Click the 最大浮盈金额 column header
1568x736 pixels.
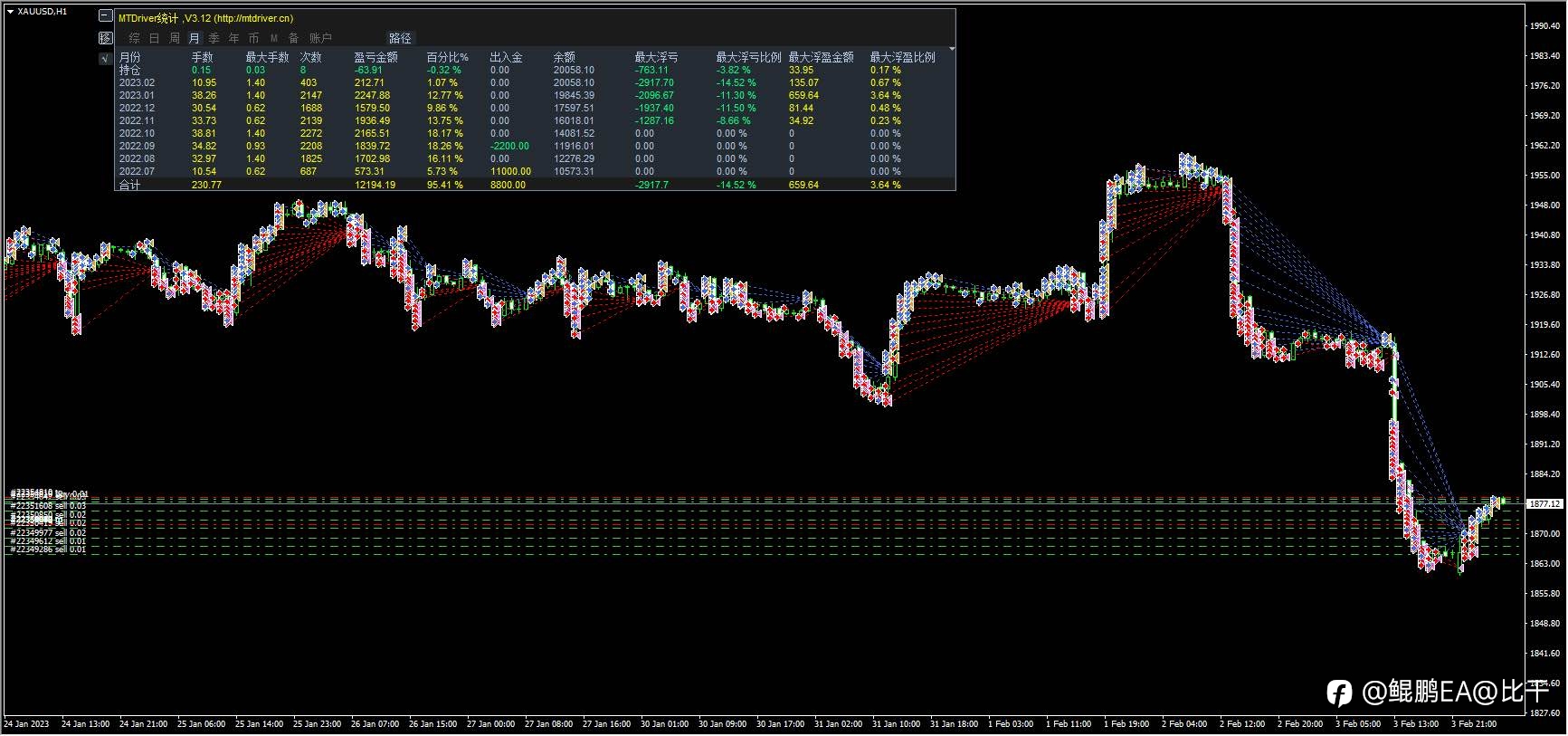(821, 57)
